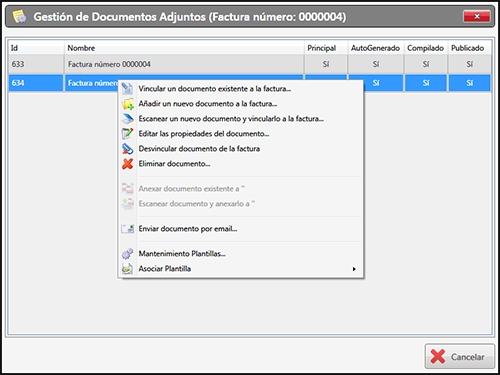Click the email icon beside Enviar documento
The width and height of the screenshot is (500, 375).
127,229
